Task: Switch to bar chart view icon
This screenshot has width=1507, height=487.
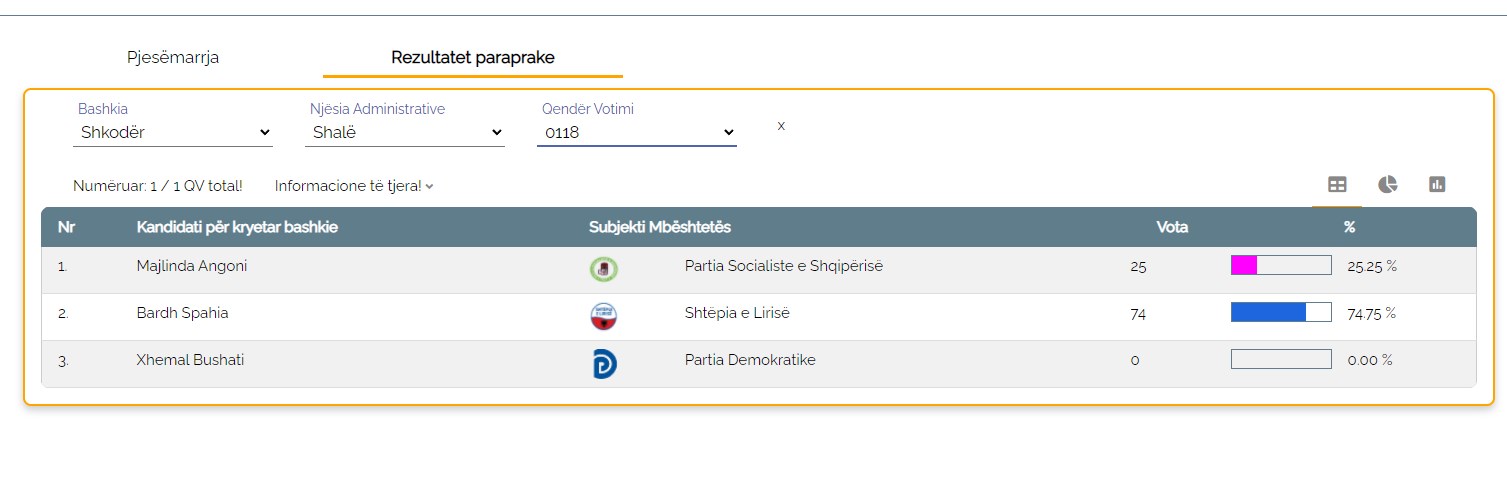Action: point(1437,184)
